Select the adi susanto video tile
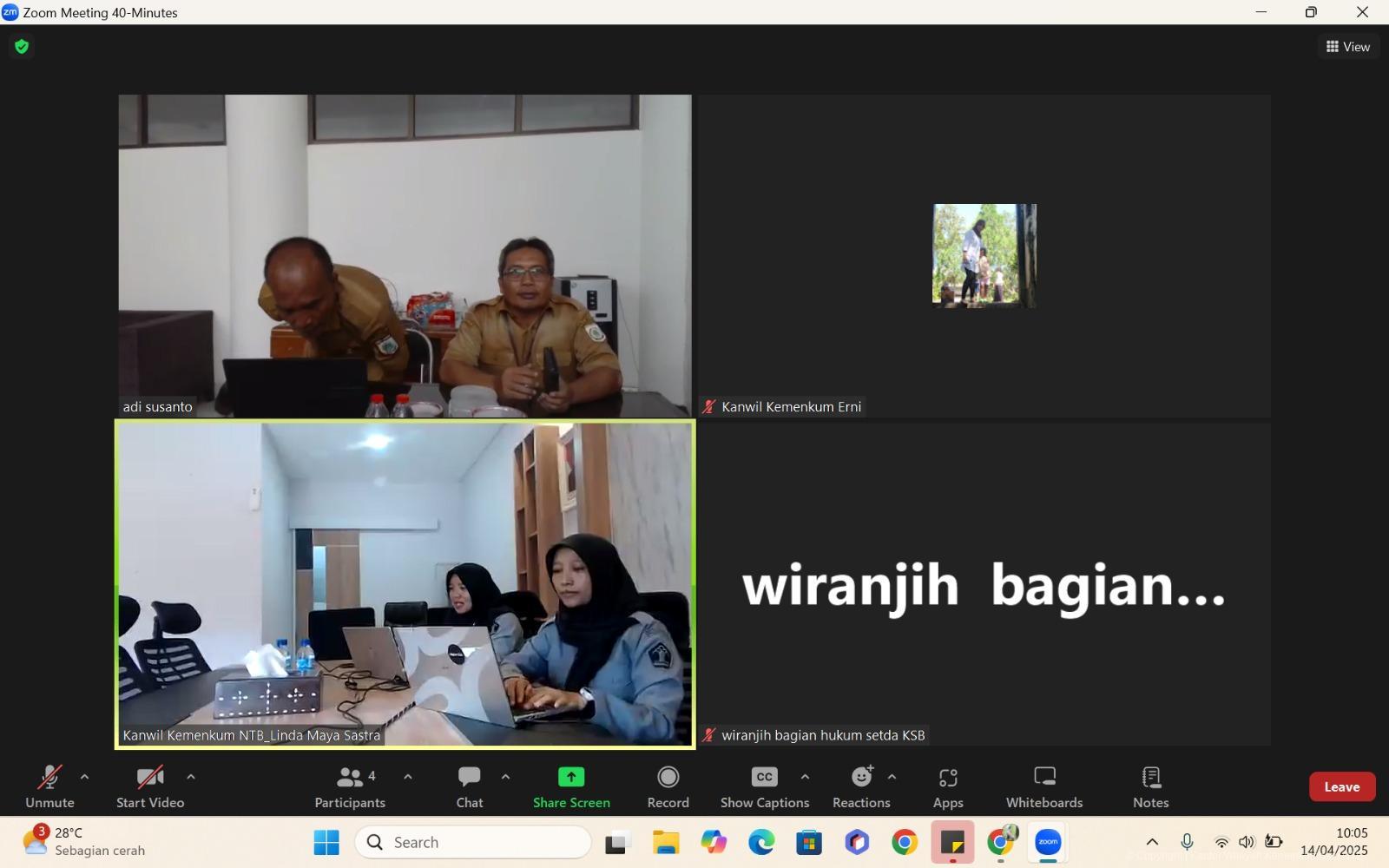 click(x=405, y=255)
